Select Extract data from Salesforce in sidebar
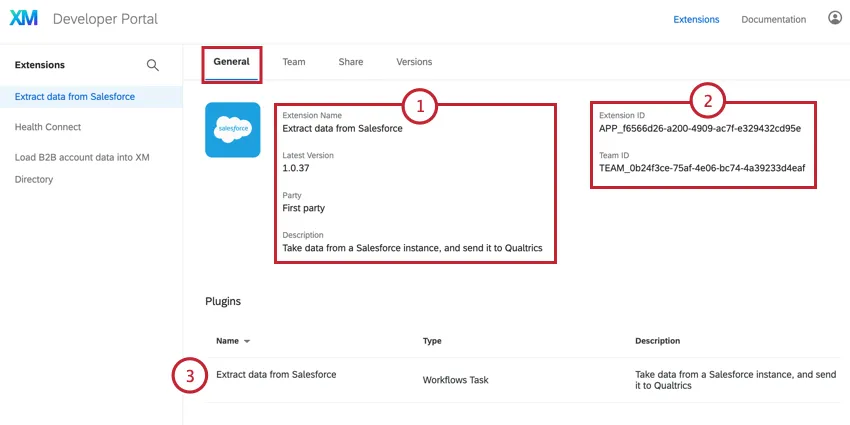 pos(75,97)
